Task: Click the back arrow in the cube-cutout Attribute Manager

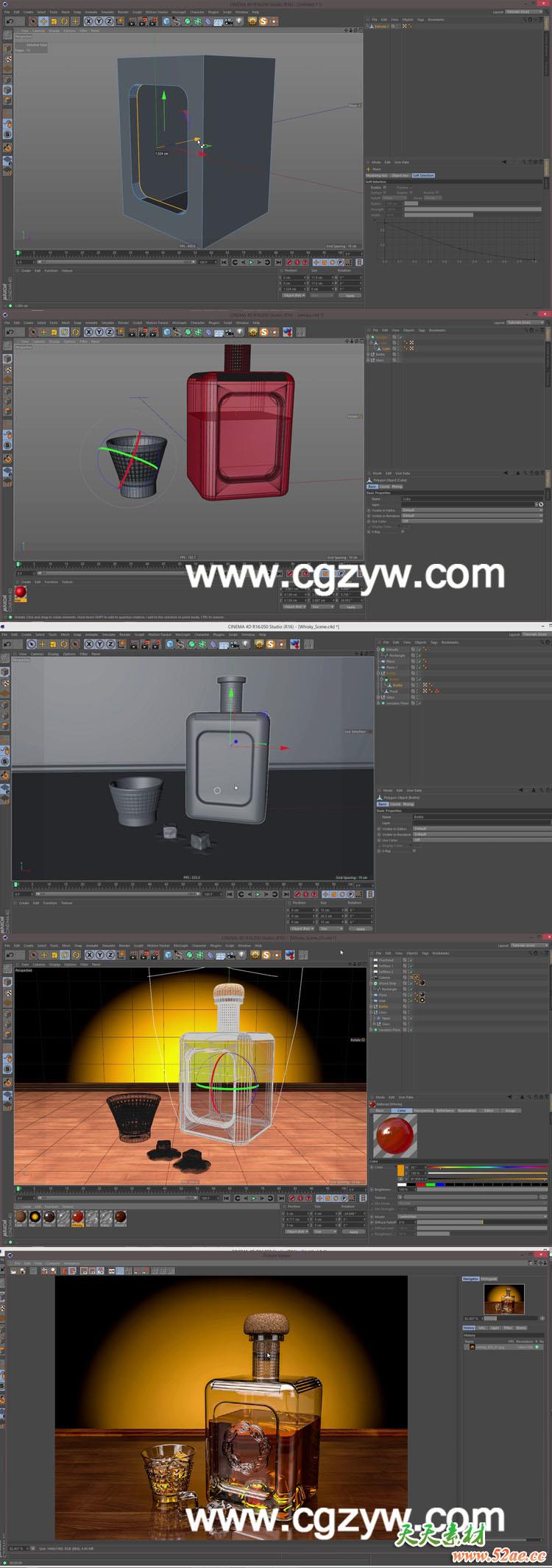Action: [x=504, y=162]
